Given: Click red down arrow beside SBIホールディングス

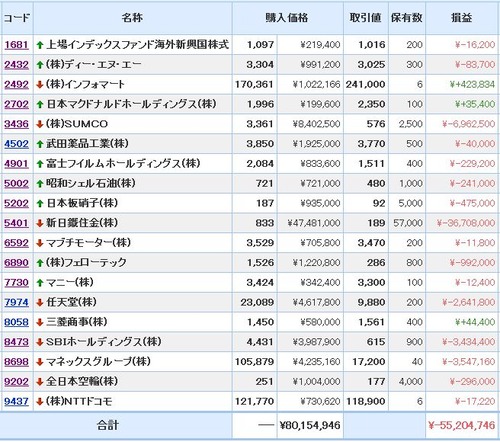Looking at the screenshot, I should tap(40, 342).
